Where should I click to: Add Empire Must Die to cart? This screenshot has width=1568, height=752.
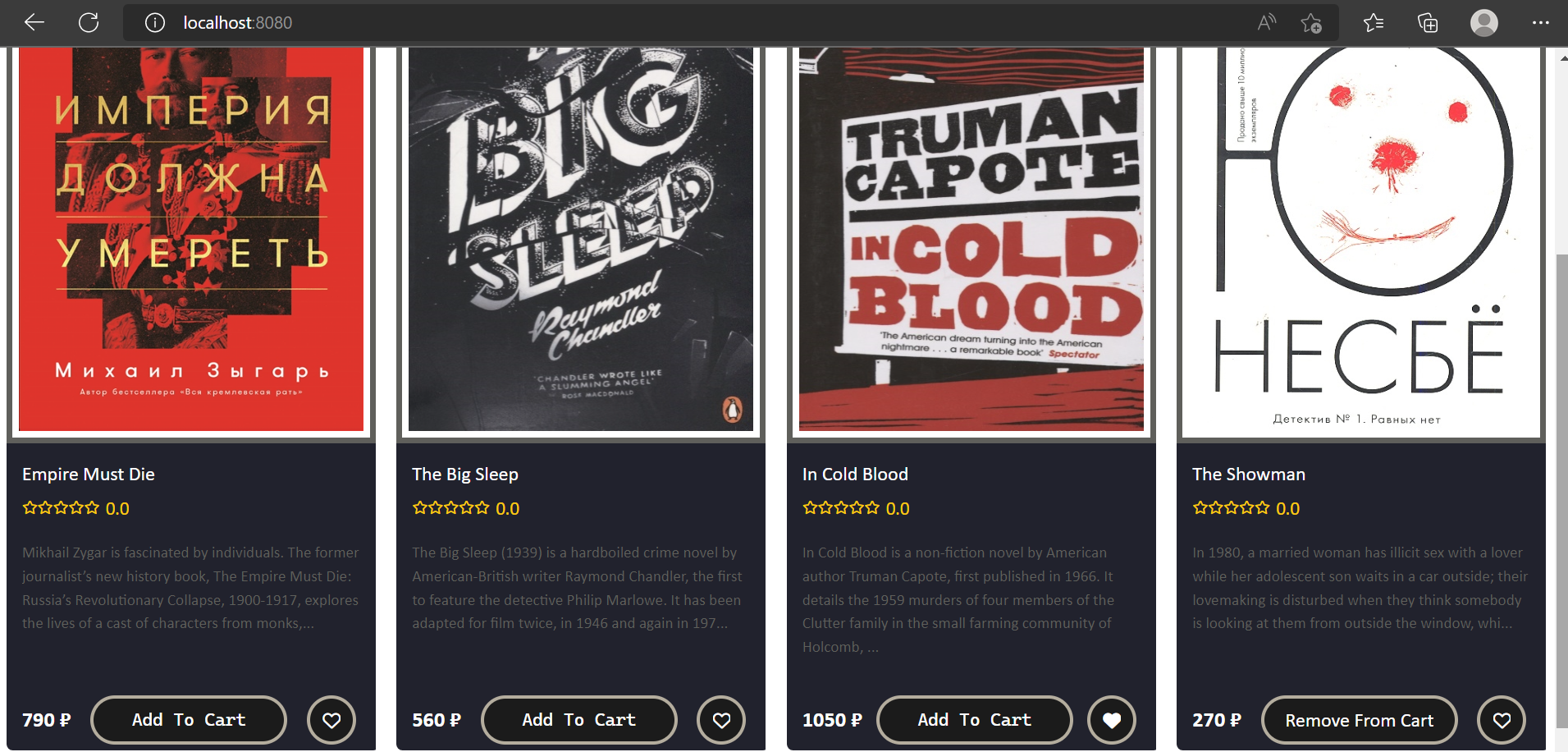point(189,720)
